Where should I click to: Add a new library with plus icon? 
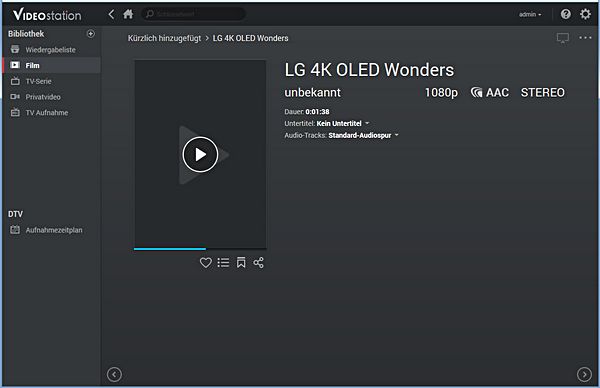91,34
